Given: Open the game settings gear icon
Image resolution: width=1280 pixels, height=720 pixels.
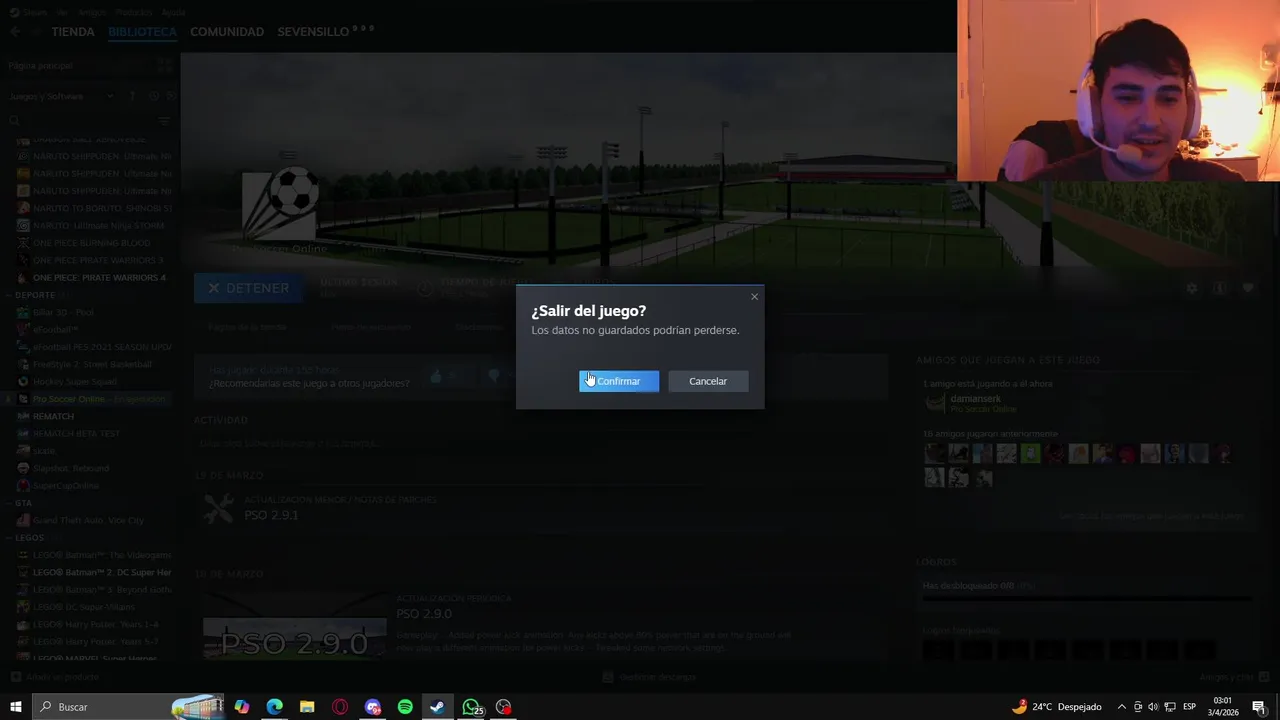Looking at the screenshot, I should [x=1191, y=288].
